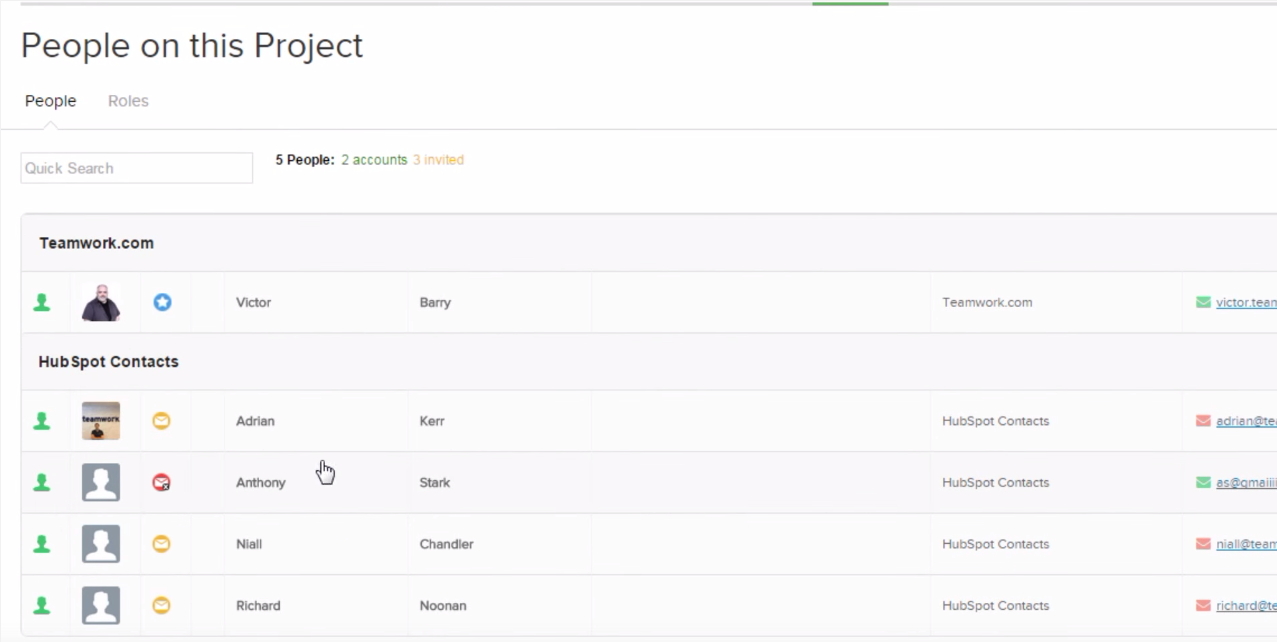Open Adrian Kerr's profile photo
1277x642 pixels.
coord(101,421)
